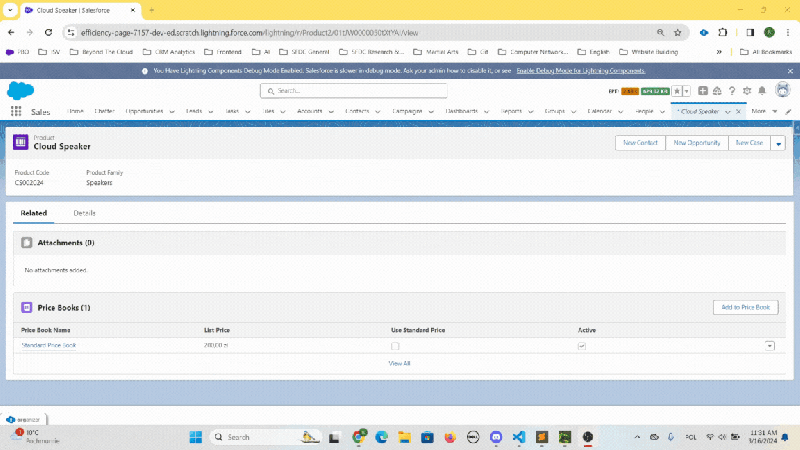The width and height of the screenshot is (800, 450).
Task: Click the New Contact button
Action: (640, 143)
